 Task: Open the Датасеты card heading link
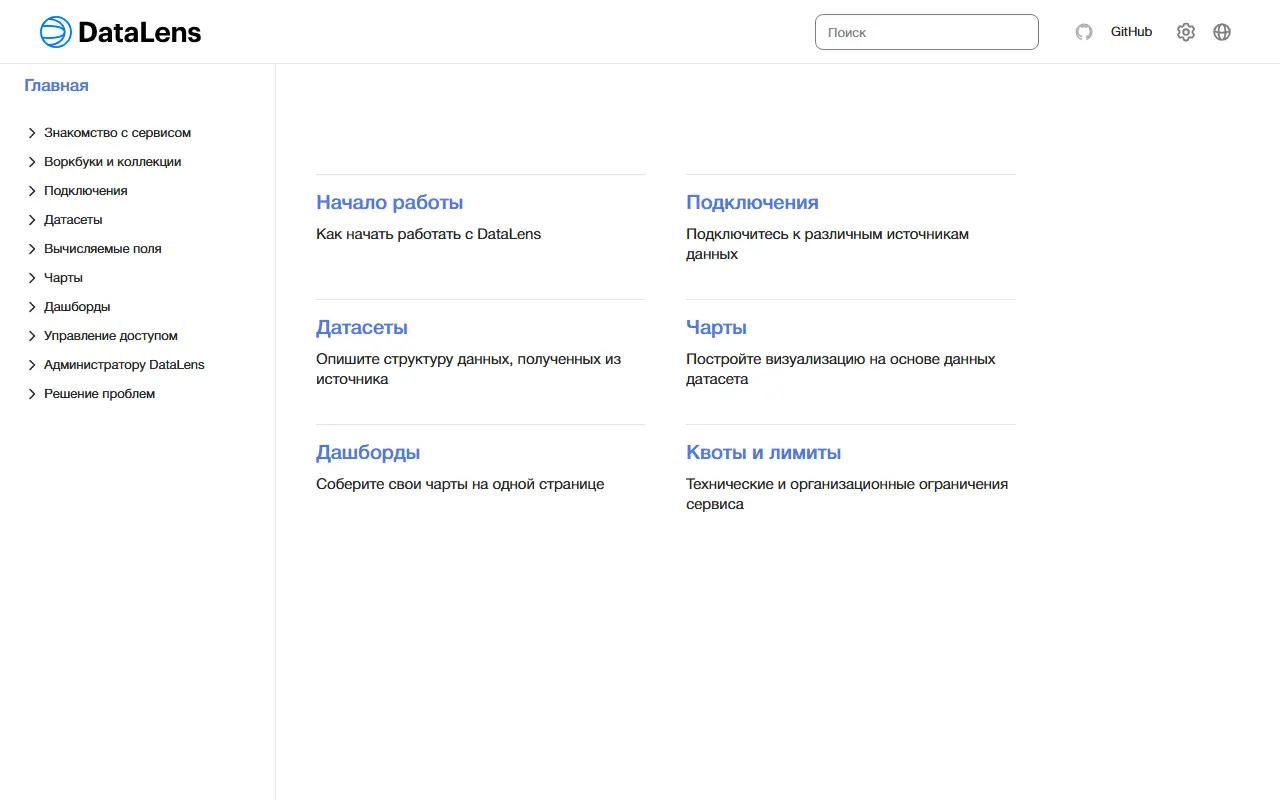pyautogui.click(x=361, y=327)
